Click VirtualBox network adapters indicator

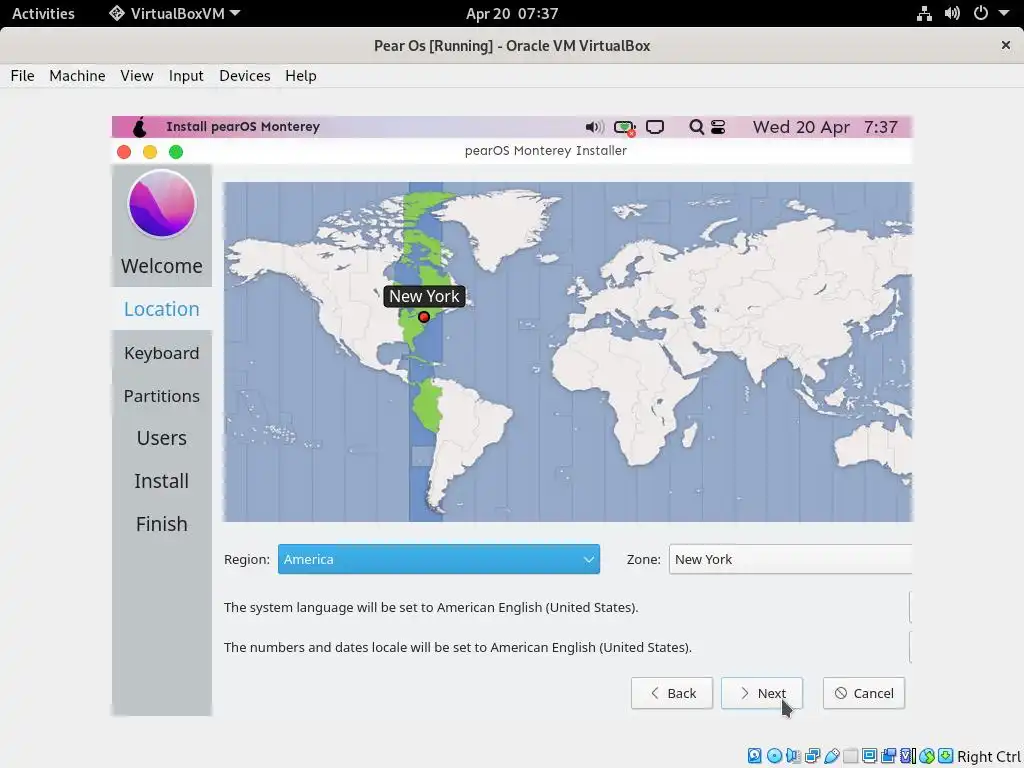coord(813,756)
